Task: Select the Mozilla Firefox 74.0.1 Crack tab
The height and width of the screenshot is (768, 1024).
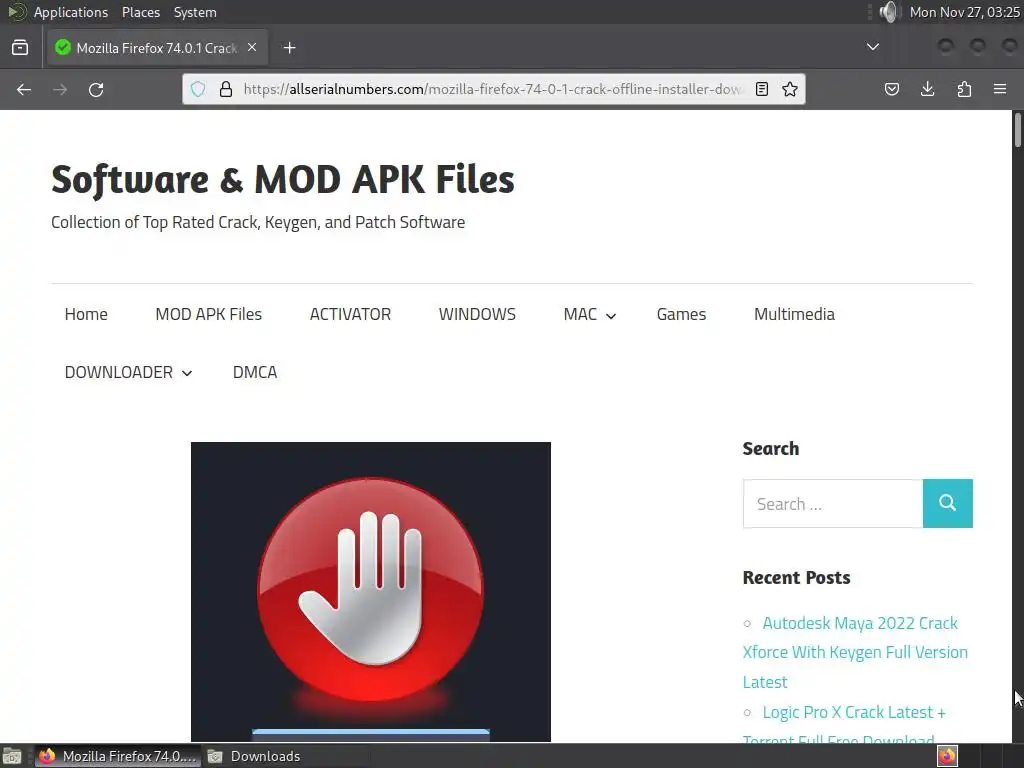Action: point(157,48)
